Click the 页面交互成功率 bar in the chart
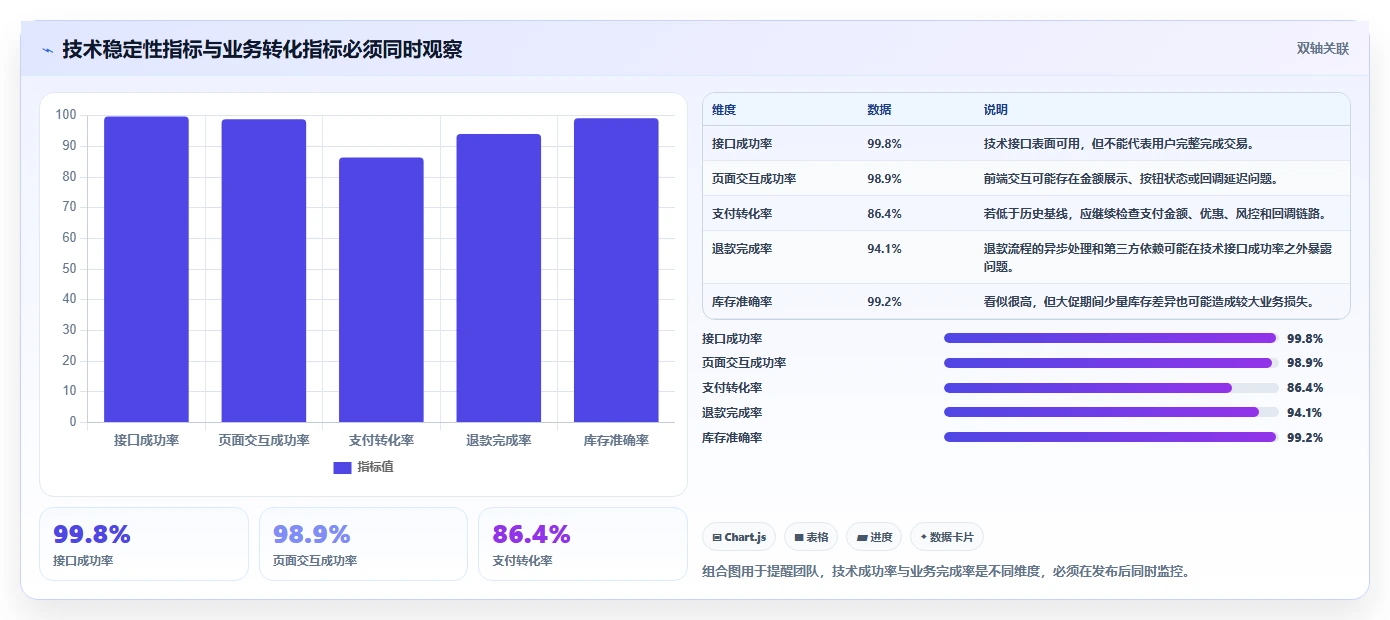 click(264, 270)
